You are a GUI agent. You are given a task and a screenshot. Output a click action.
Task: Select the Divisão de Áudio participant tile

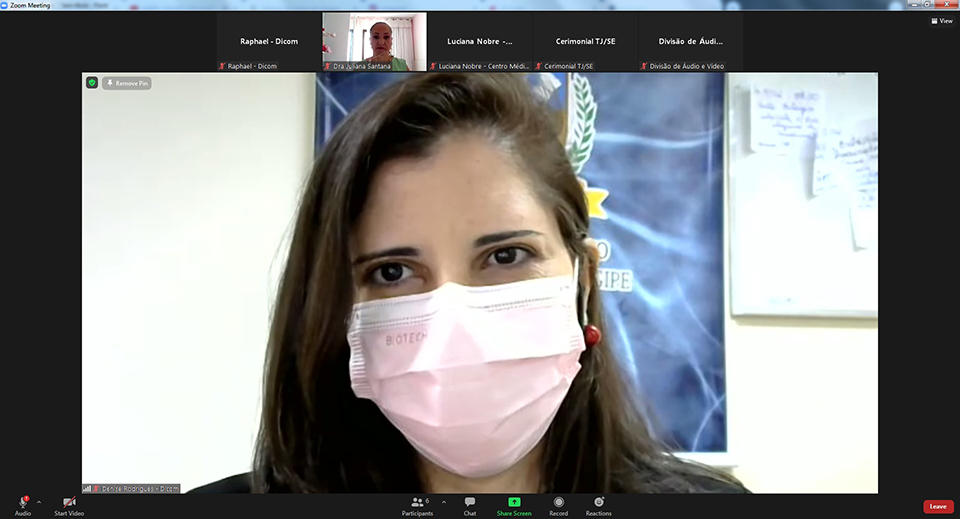click(x=690, y=41)
